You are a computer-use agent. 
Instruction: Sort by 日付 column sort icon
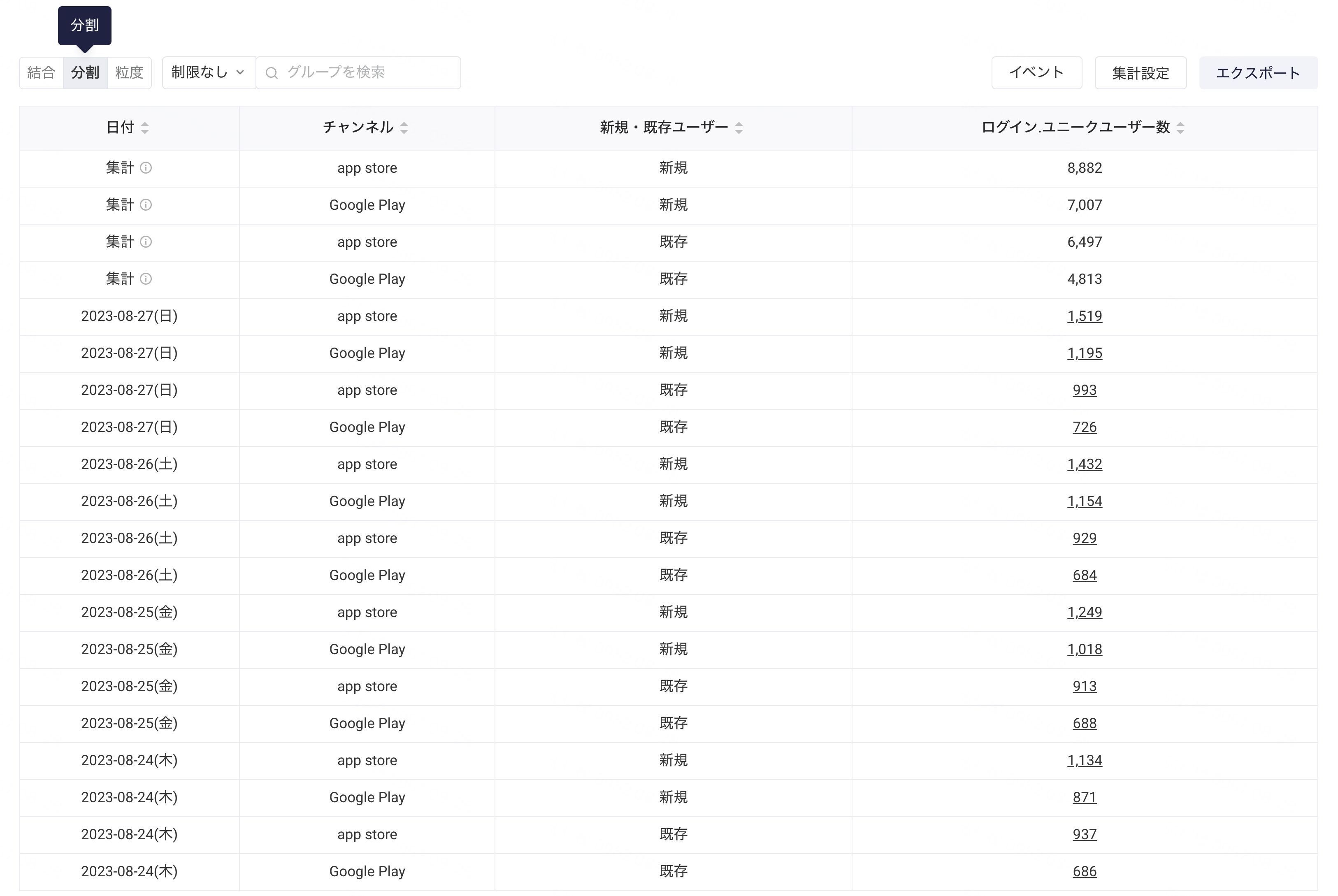point(144,128)
